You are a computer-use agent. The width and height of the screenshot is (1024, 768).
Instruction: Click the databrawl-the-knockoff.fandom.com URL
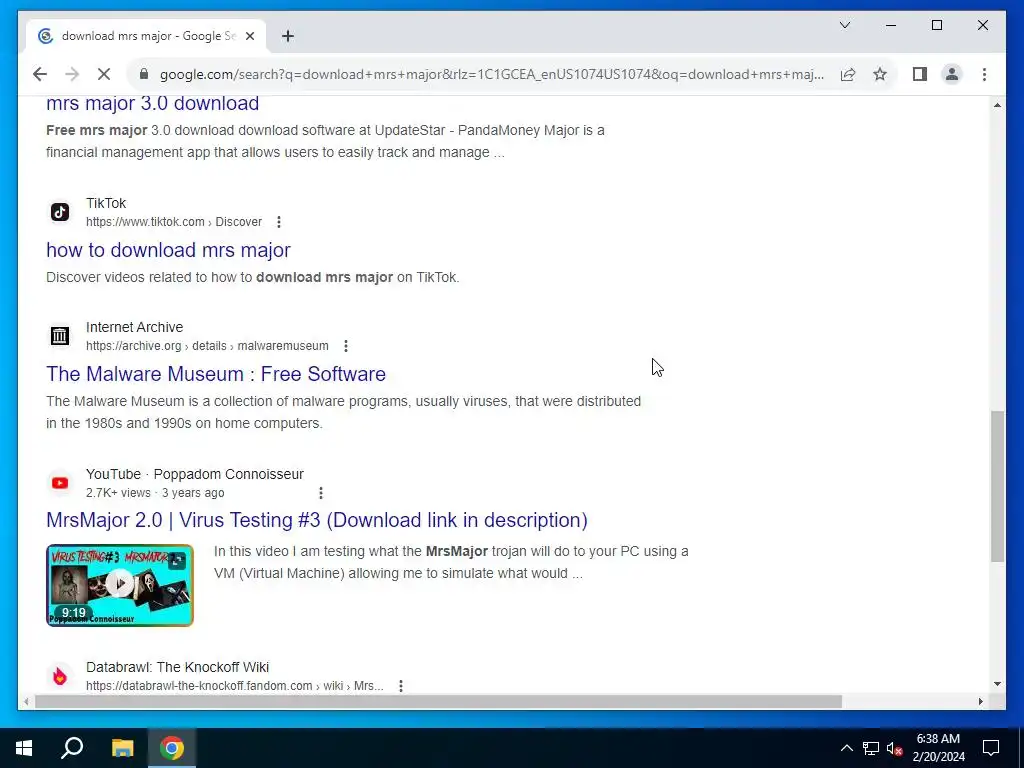click(x=234, y=686)
